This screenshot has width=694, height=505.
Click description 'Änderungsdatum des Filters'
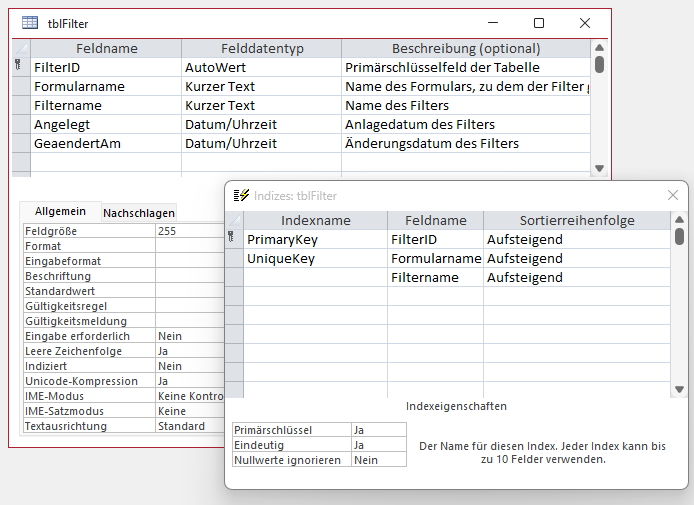466,143
